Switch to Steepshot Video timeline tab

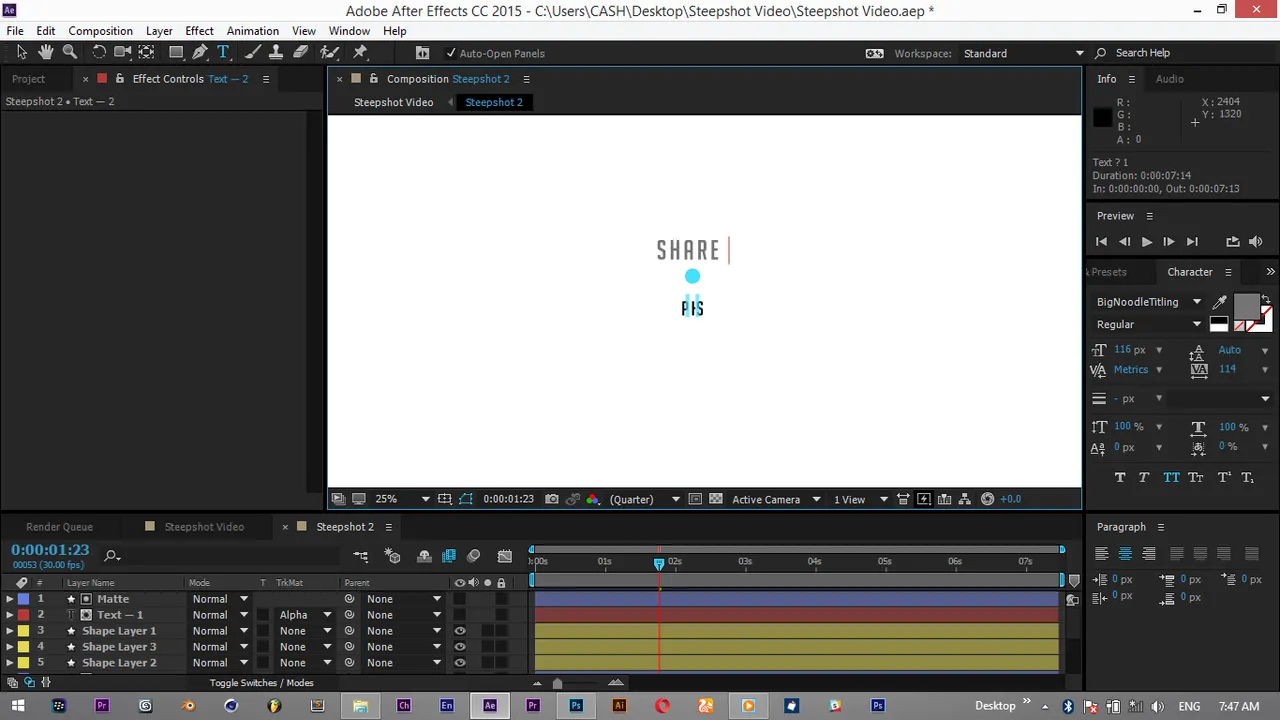tap(204, 527)
